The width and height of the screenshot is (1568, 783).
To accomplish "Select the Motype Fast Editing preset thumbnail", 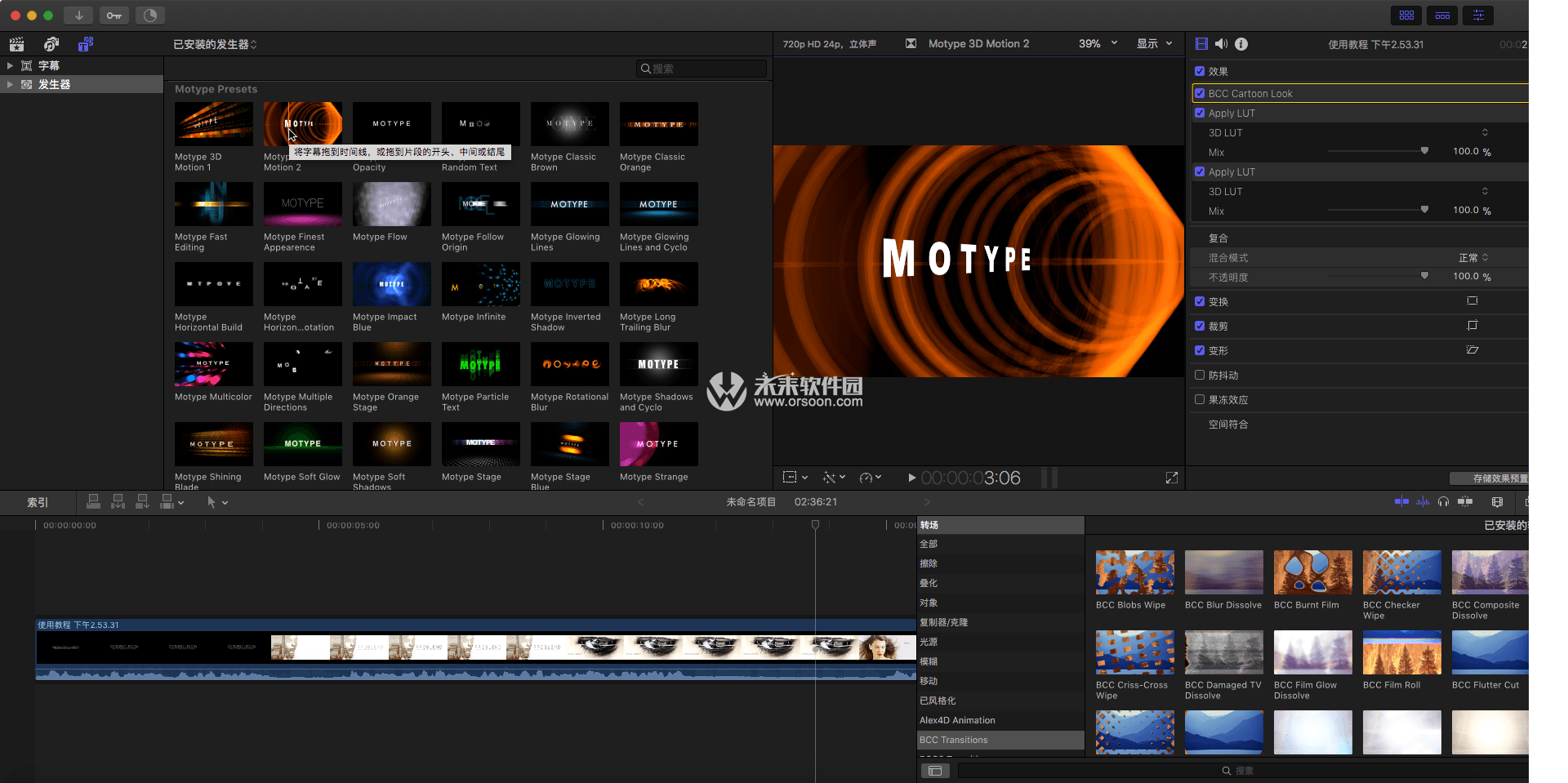I will pos(214,204).
